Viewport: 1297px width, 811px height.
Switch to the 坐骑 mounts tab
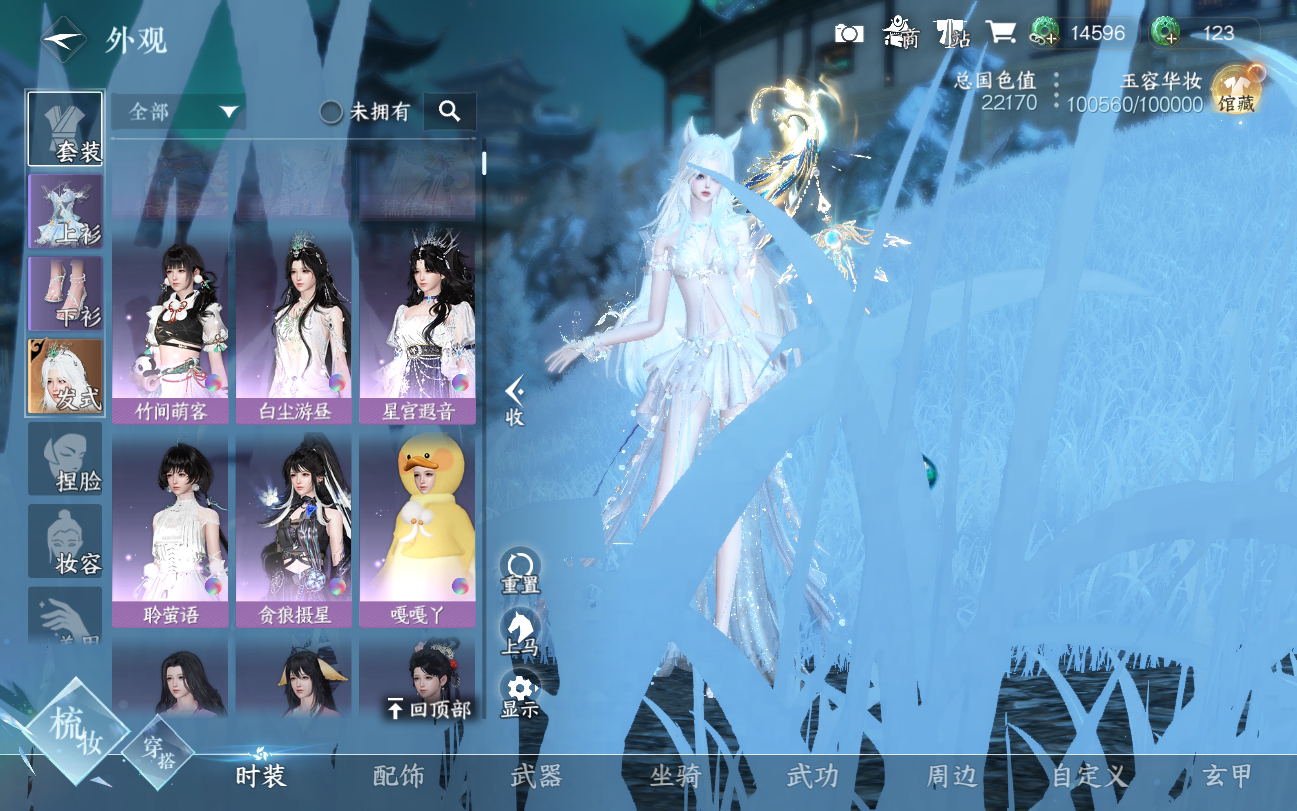(675, 776)
